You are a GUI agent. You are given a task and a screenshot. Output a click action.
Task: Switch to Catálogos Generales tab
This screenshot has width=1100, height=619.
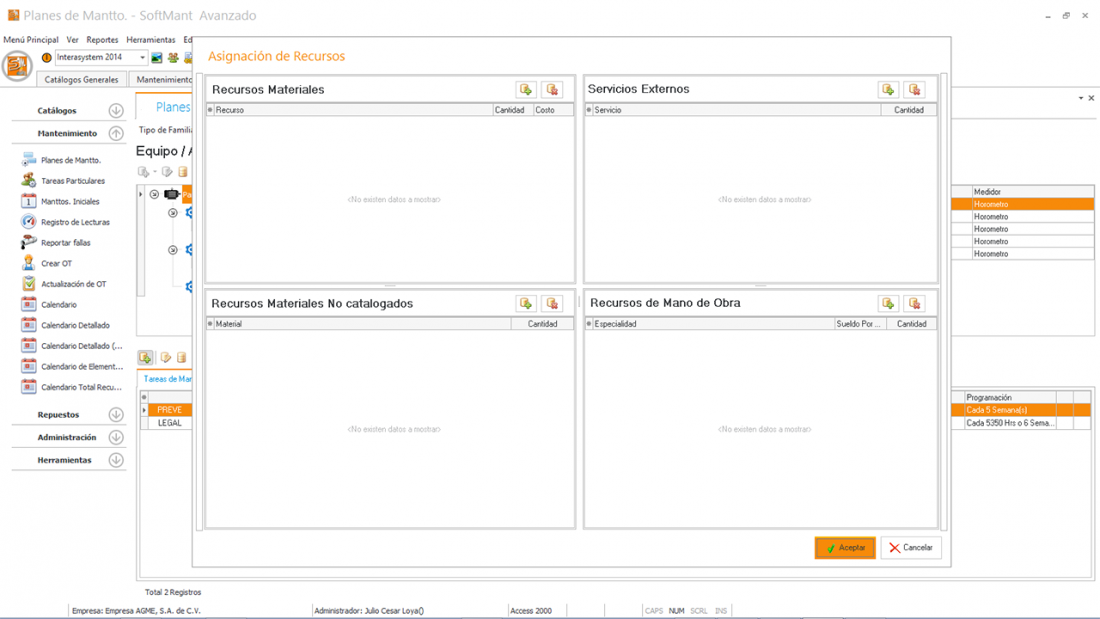(81, 80)
